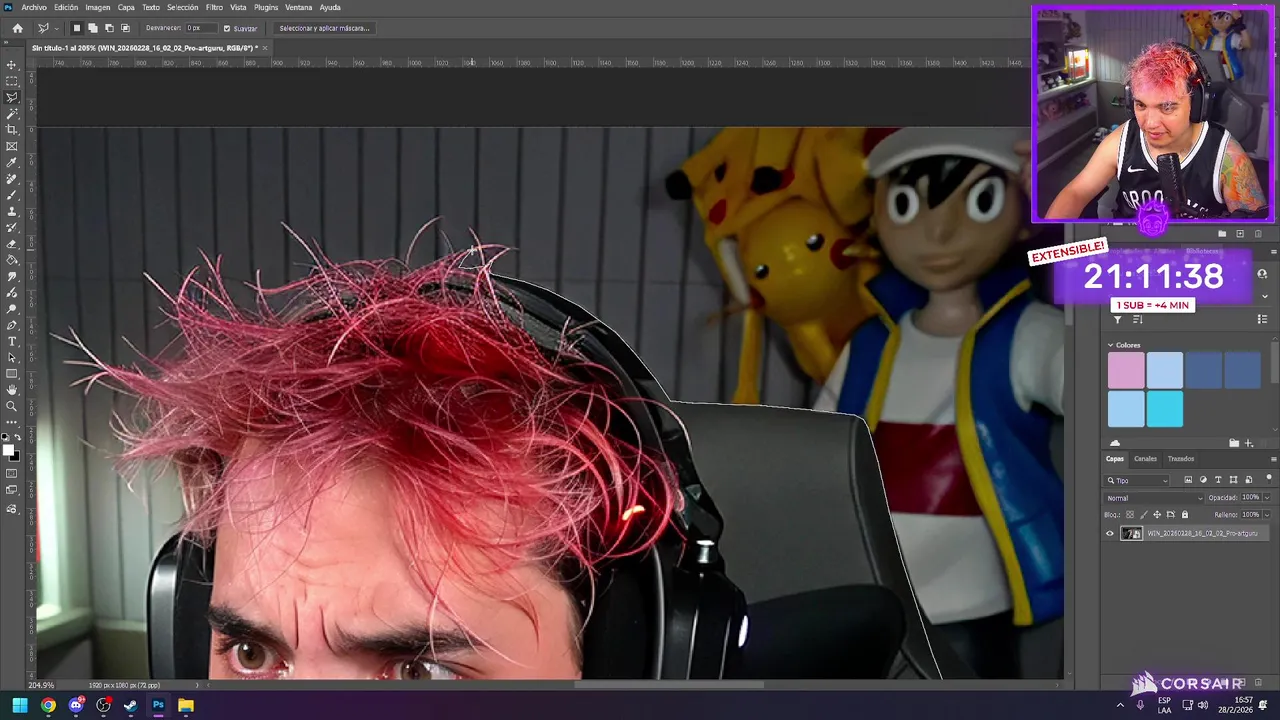This screenshot has height=720, width=1280.
Task: Select the Smudge tool
Action: click(x=12, y=277)
